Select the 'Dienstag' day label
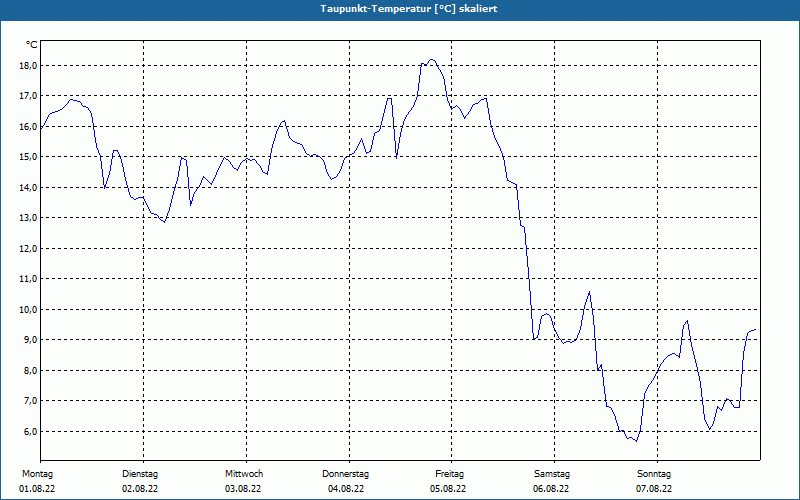Viewport: 800px width, 500px height. (140, 474)
